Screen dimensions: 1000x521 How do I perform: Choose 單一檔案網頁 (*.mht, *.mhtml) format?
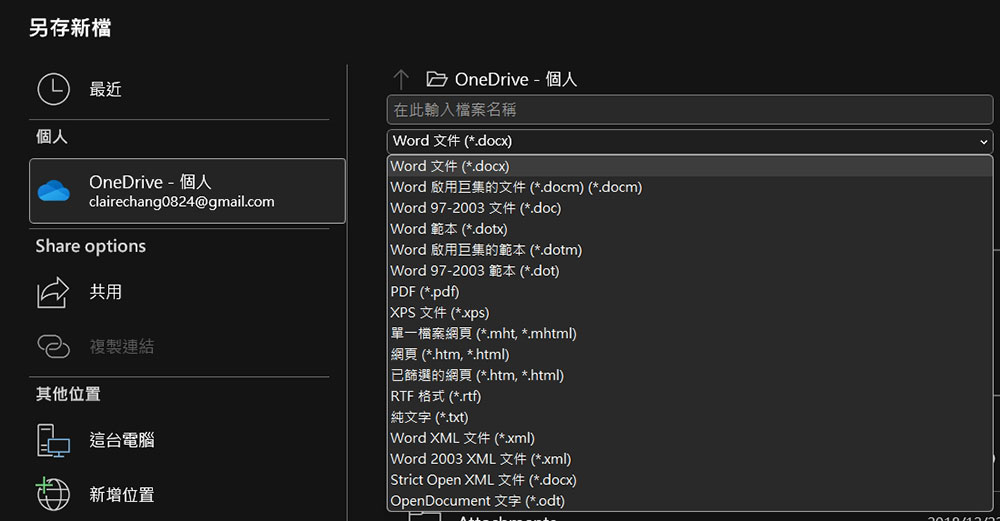689,334
